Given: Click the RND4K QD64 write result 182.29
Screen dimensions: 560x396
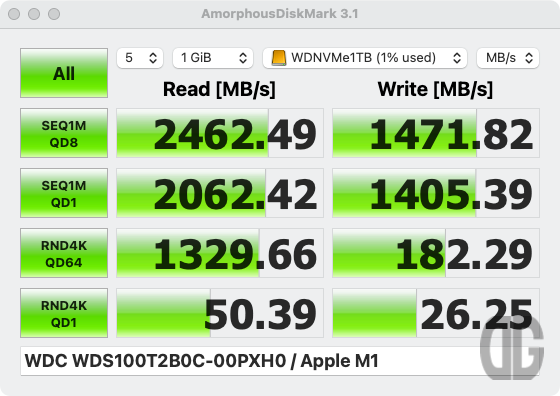Looking at the screenshot, I should 436,253.
